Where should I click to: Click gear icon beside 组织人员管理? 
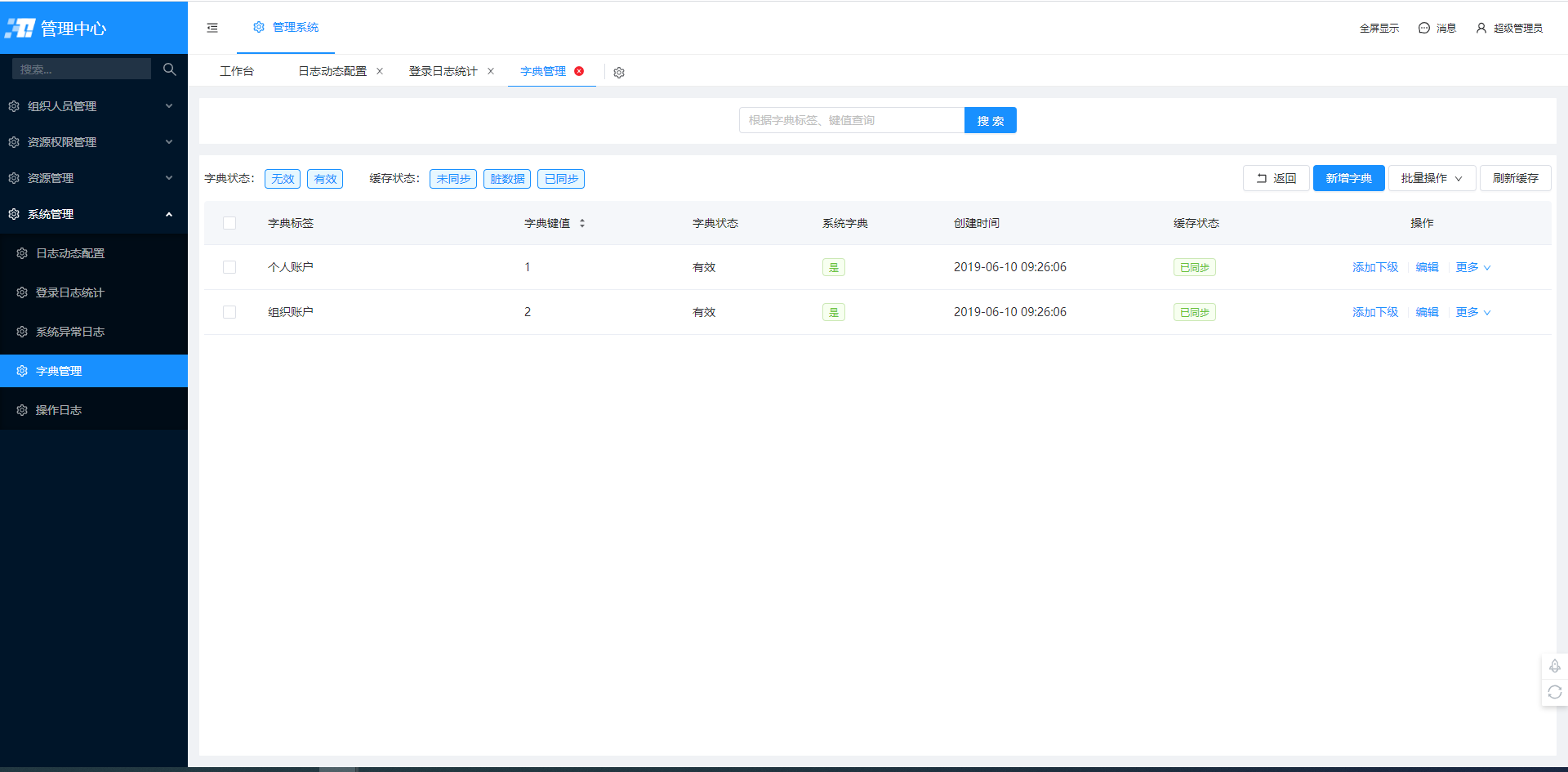click(14, 106)
